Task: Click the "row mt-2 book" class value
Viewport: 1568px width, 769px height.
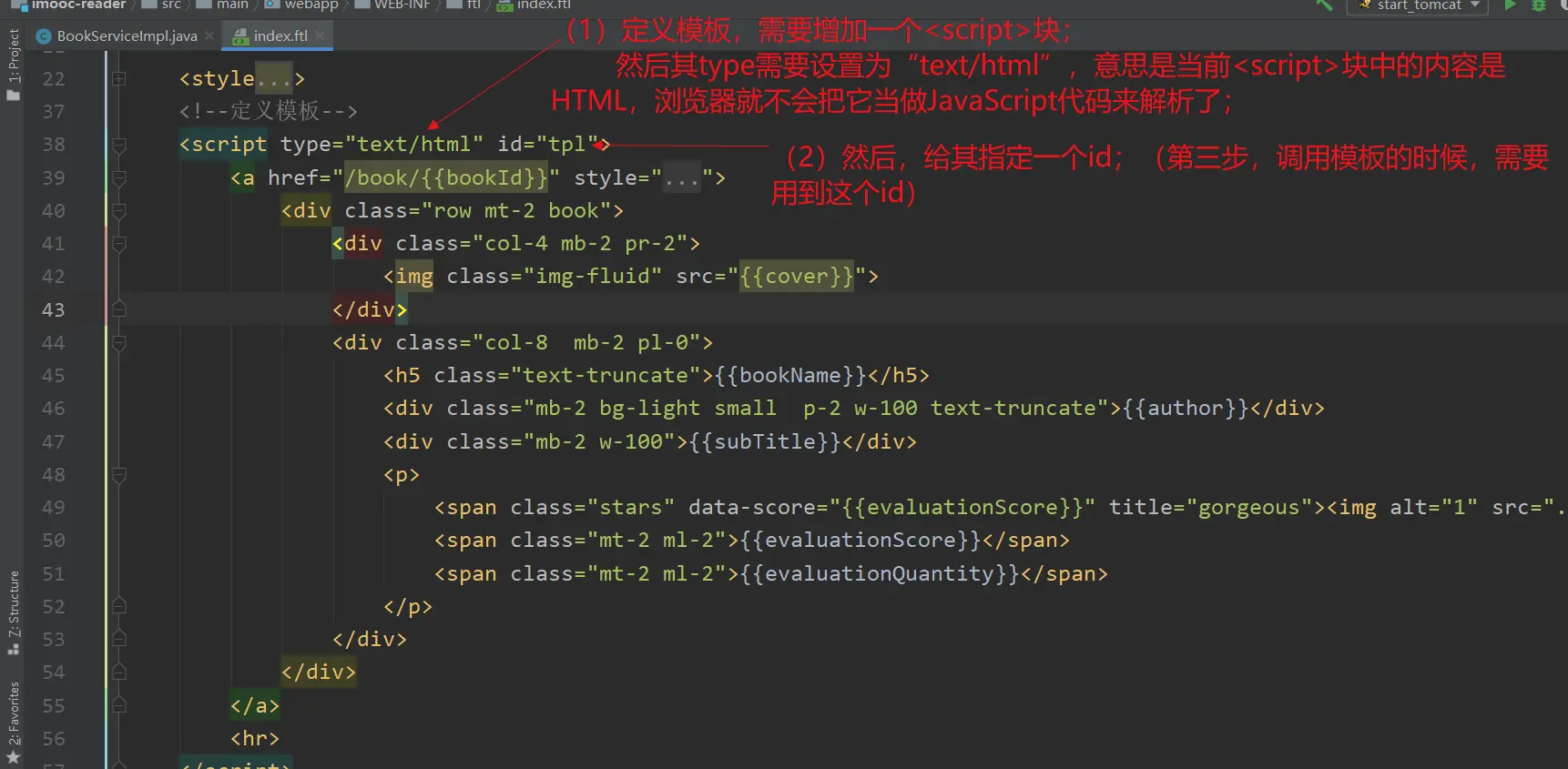Action: pos(517,210)
